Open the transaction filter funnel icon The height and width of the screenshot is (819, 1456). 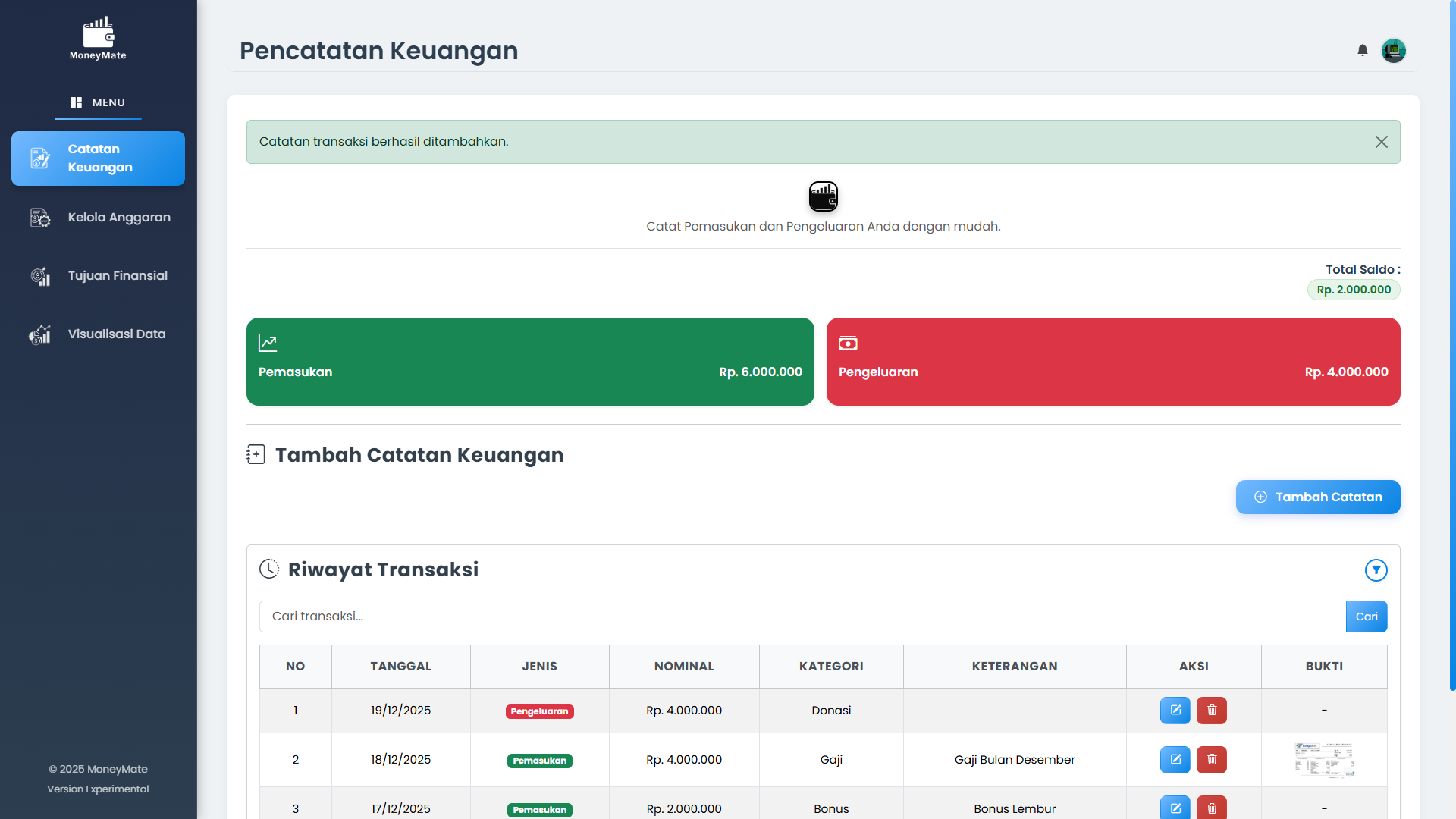[1376, 570]
